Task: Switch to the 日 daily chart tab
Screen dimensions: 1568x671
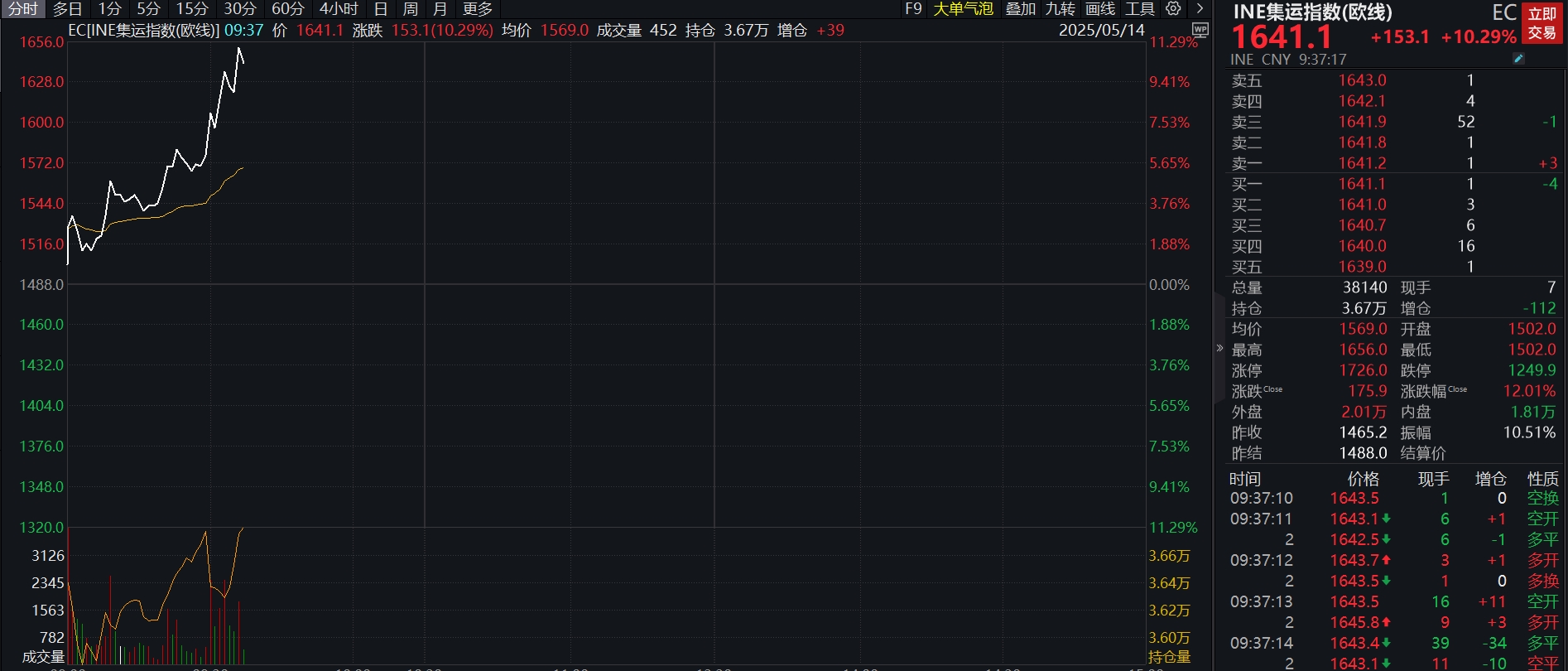Action: click(381, 9)
